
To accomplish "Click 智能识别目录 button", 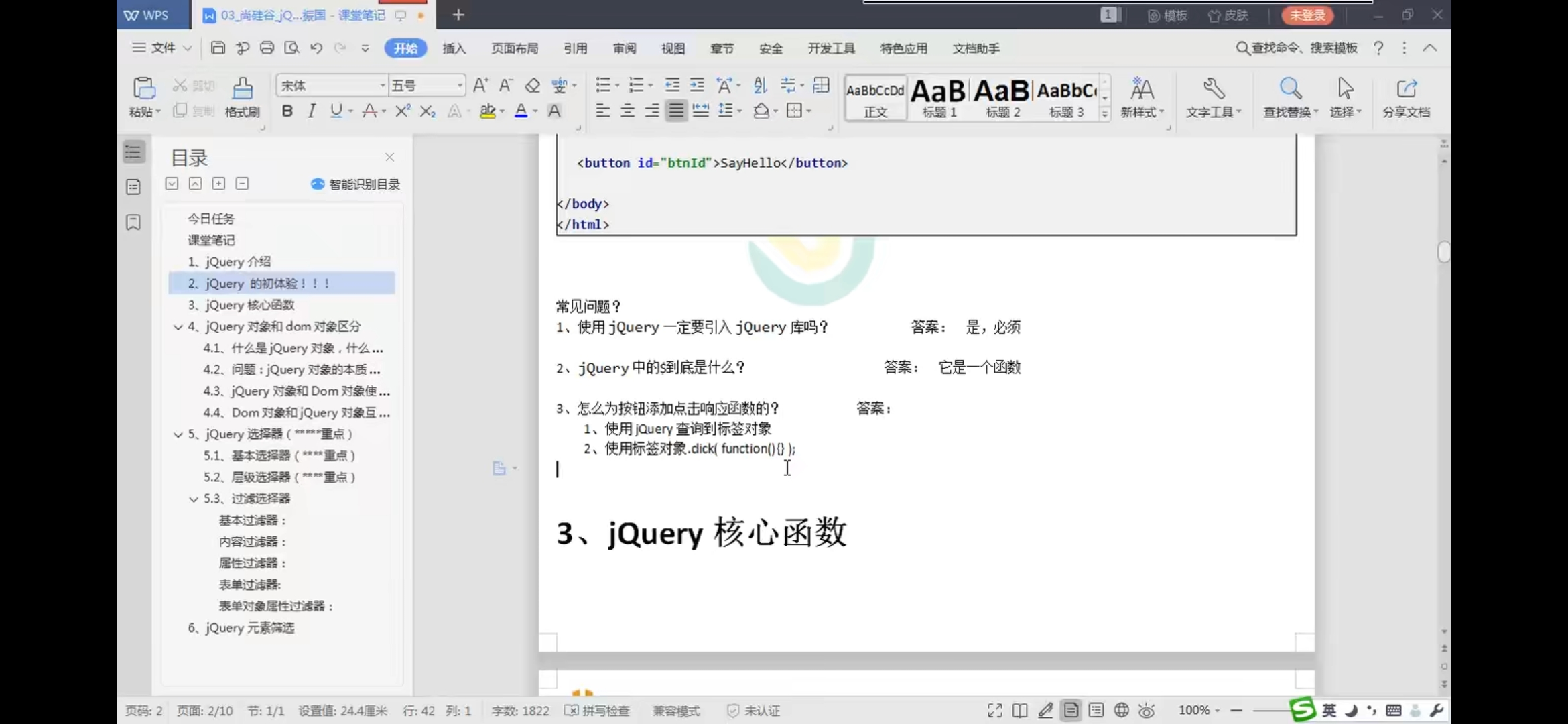I will pos(355,184).
